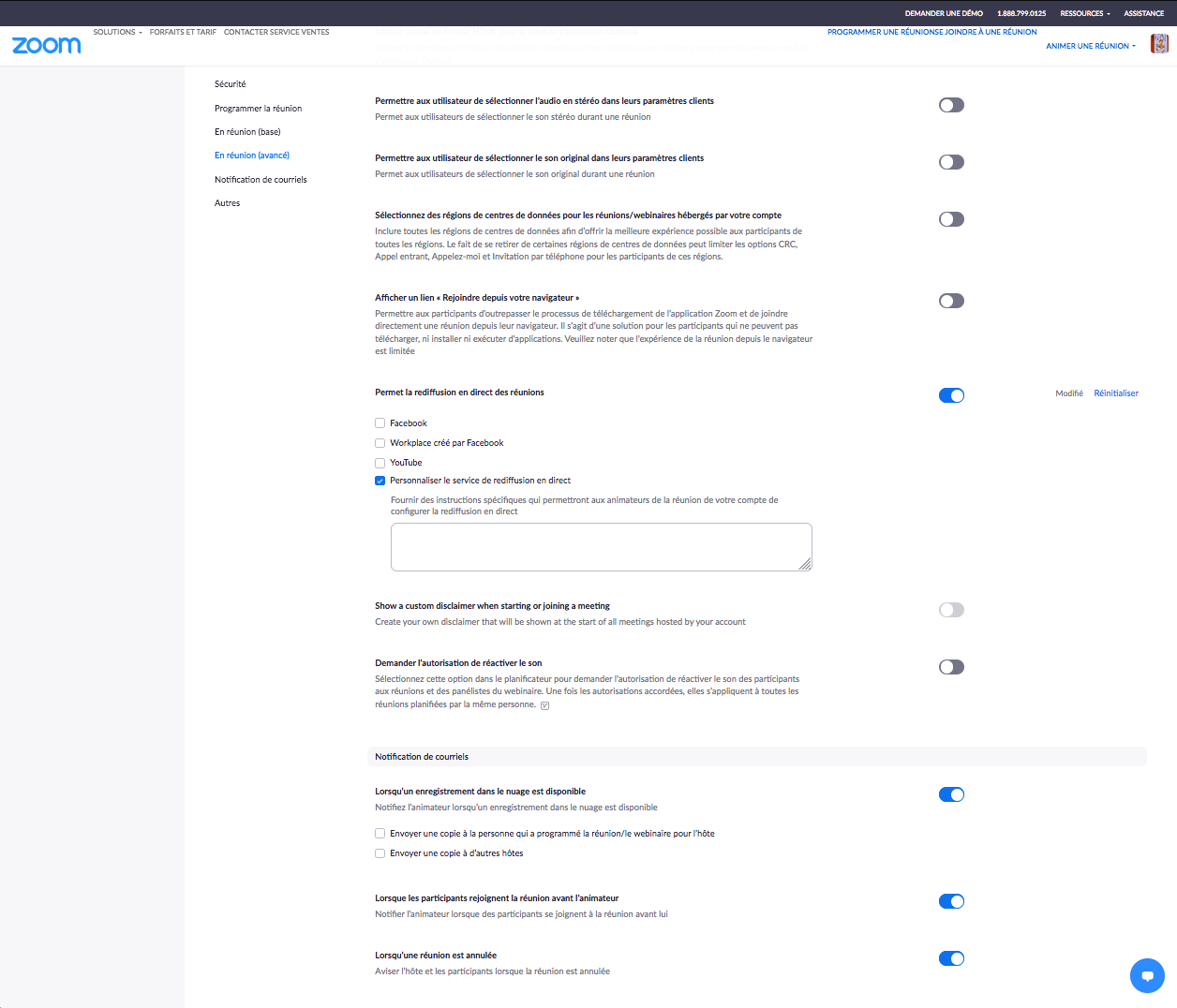Image resolution: width=1177 pixels, height=1008 pixels.
Task: Enable stereo audio selection toggle
Action: pos(951,105)
